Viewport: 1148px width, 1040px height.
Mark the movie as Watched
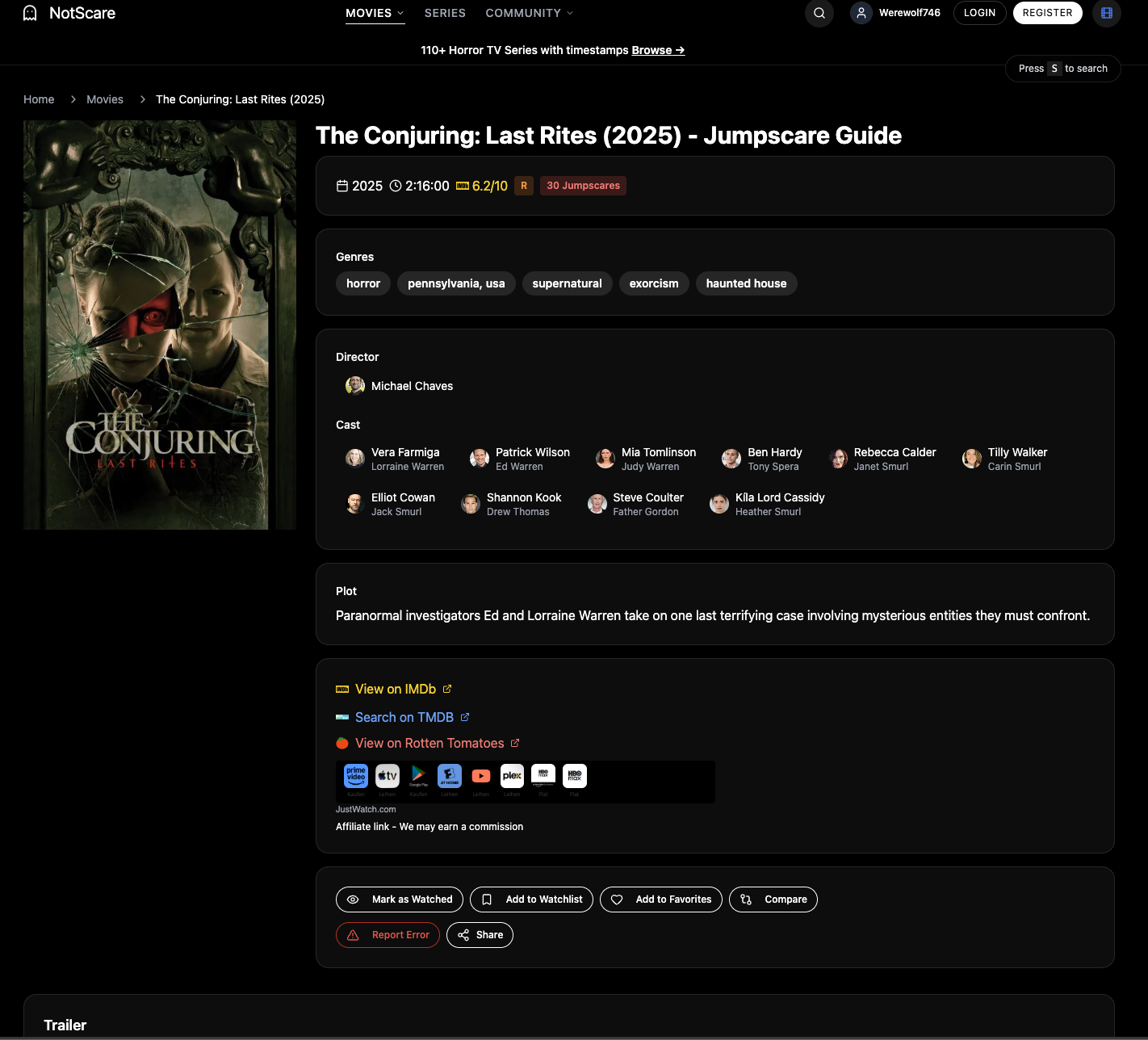tap(399, 899)
